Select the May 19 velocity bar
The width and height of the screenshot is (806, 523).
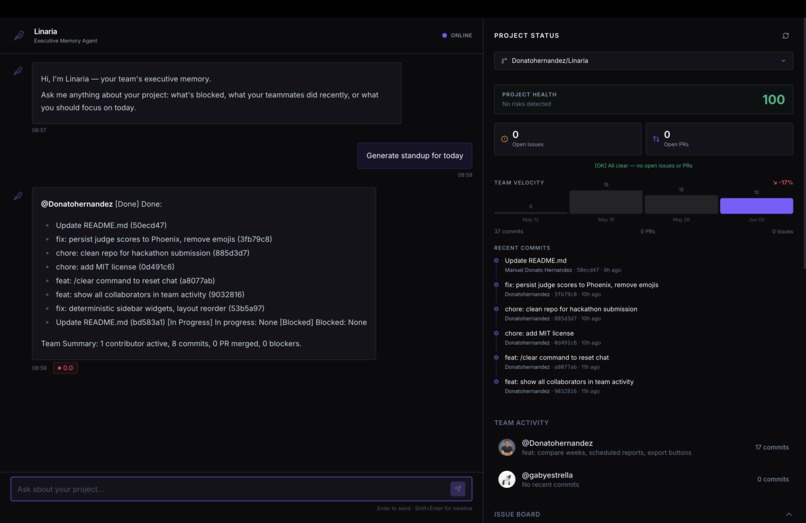[606, 202]
